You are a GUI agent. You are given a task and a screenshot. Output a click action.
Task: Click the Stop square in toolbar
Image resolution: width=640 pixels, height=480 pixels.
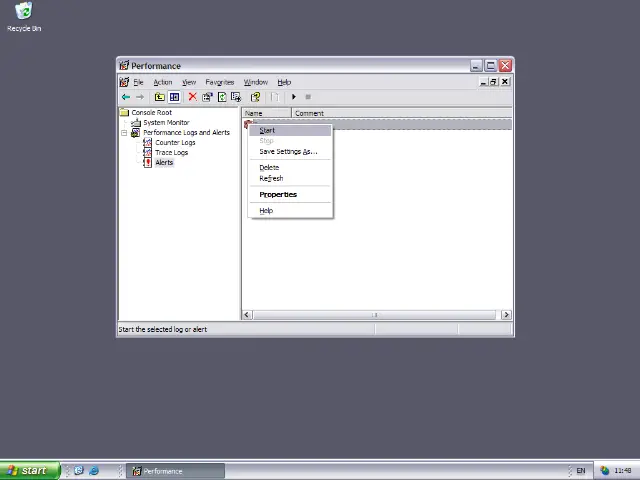pyautogui.click(x=308, y=97)
